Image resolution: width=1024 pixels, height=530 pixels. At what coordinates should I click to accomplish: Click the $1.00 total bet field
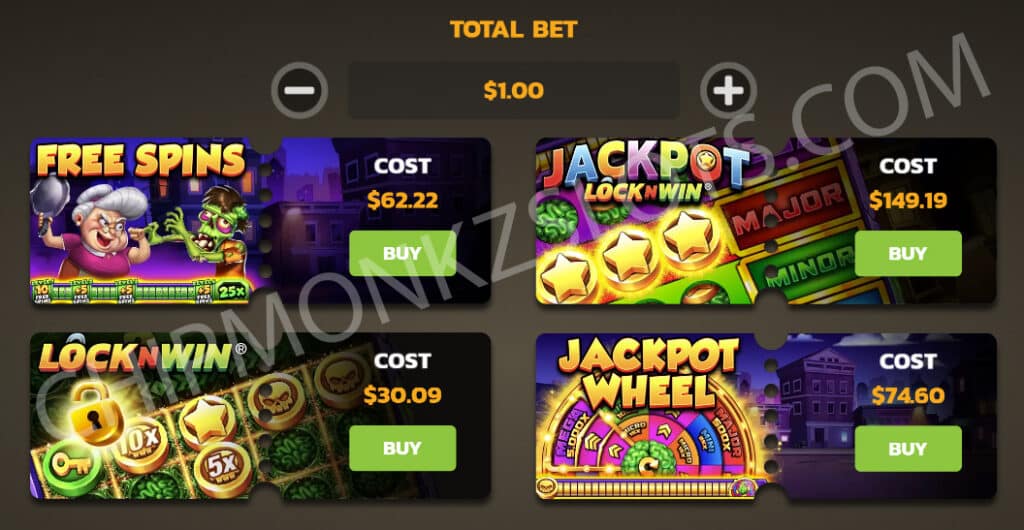coord(513,90)
